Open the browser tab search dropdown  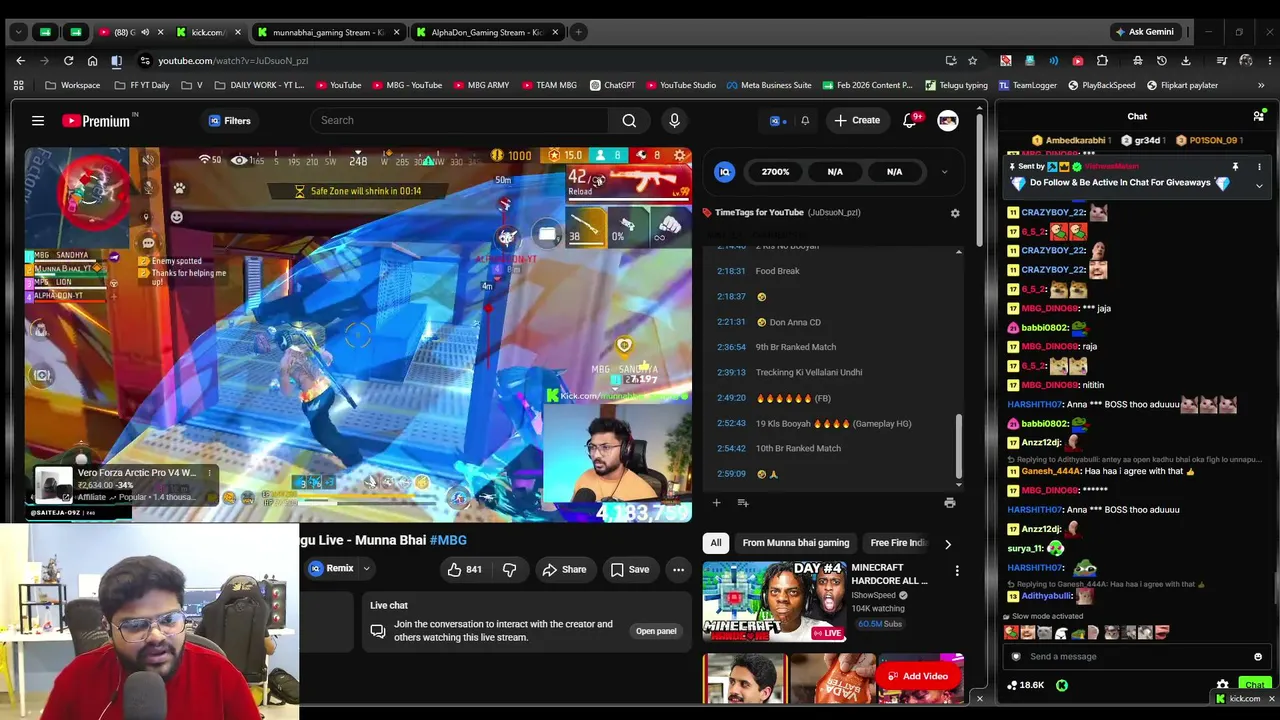click(18, 32)
